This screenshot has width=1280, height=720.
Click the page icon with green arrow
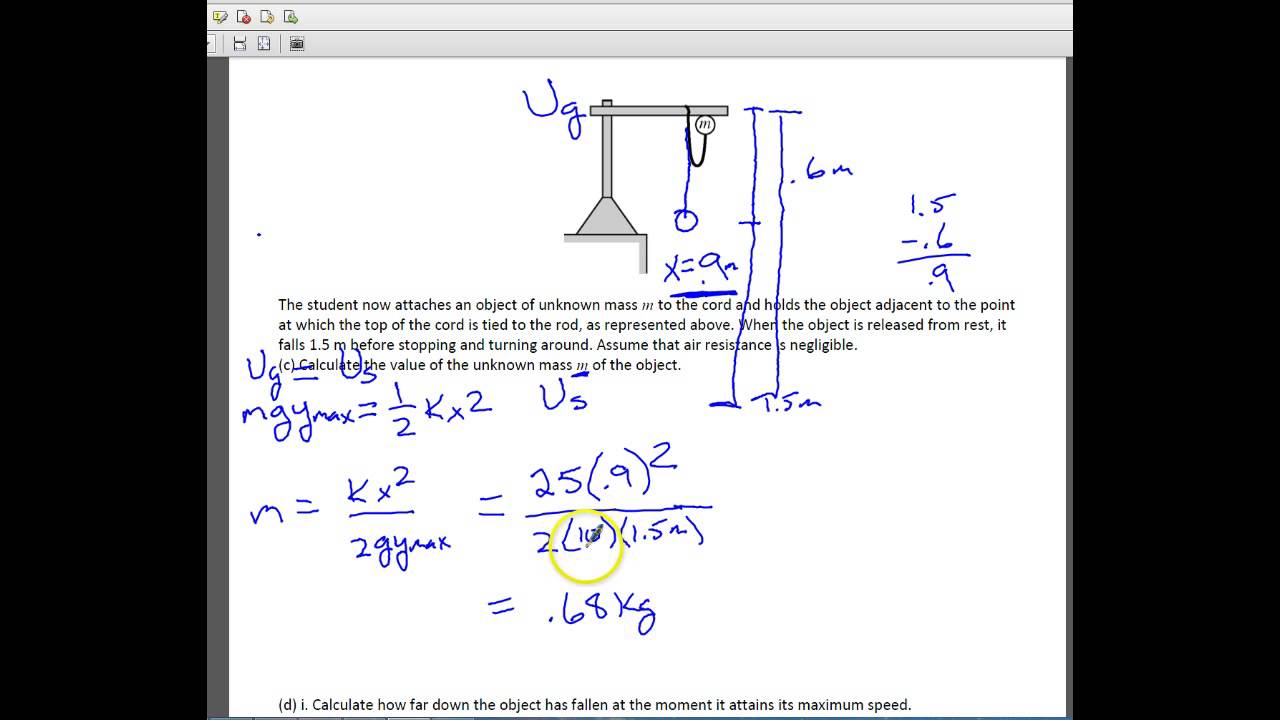290,17
